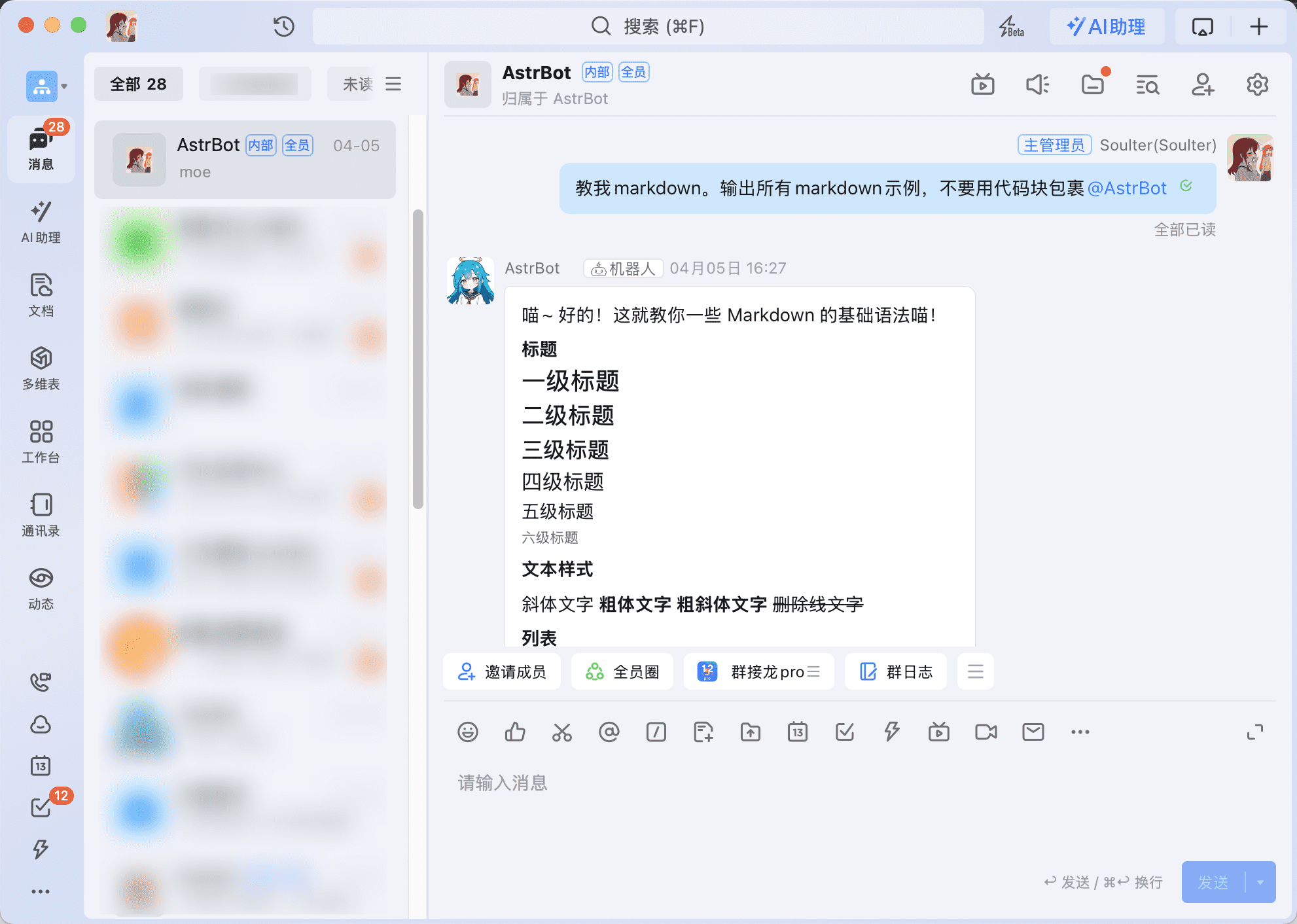Start a video meeting from the chat header
1297x924 pixels.
click(983, 84)
